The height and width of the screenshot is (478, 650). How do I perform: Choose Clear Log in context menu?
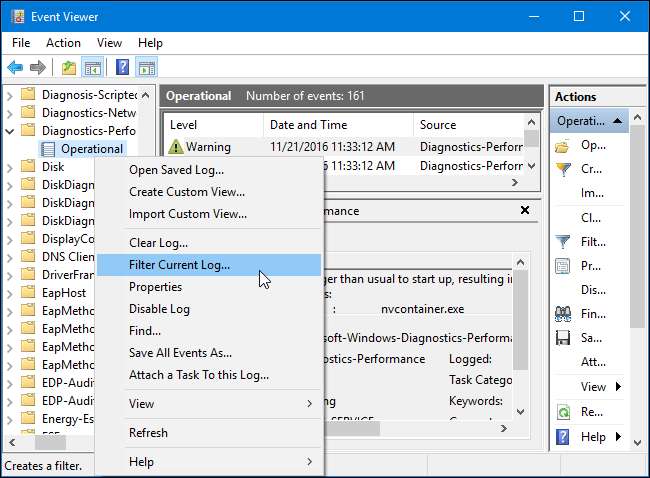coord(209,243)
